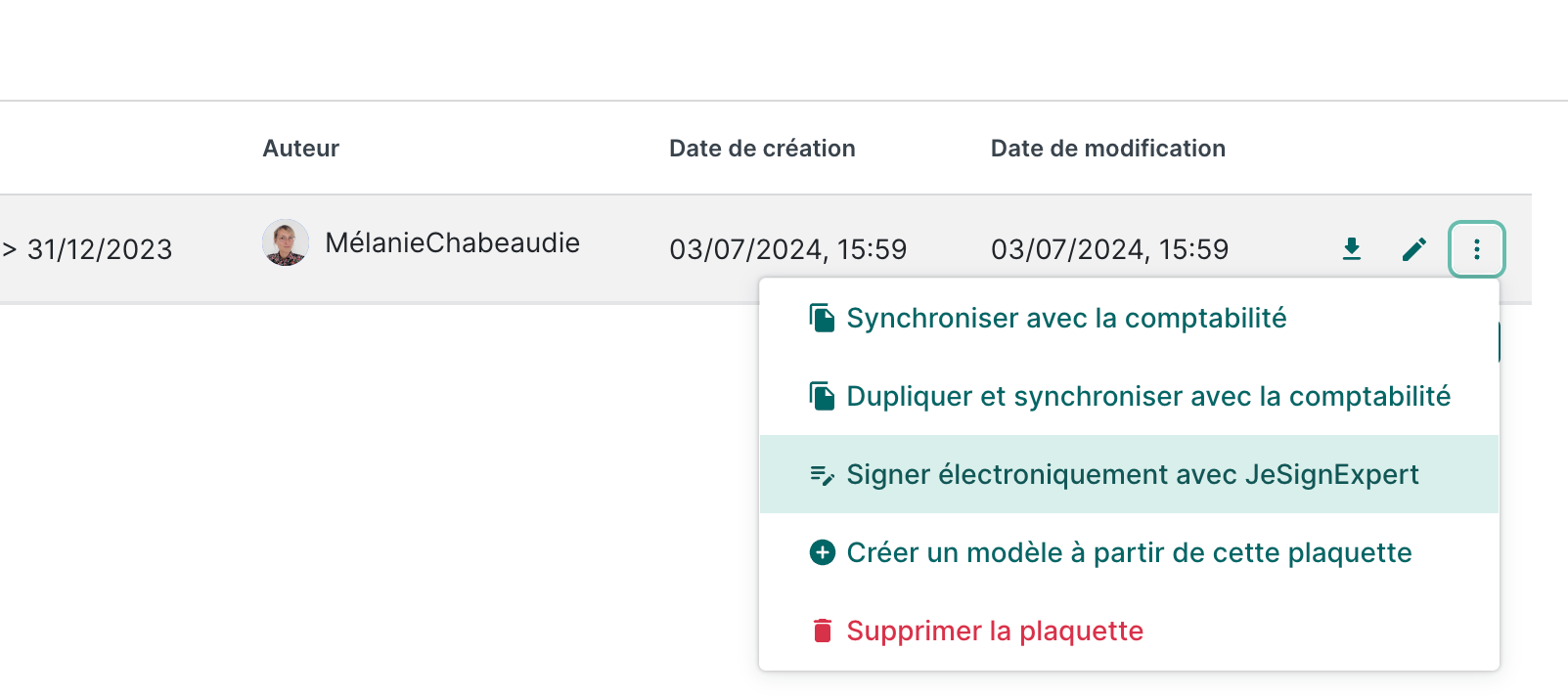Click the download icon in the row
The width and height of the screenshot is (1568, 696).
click(x=1352, y=249)
